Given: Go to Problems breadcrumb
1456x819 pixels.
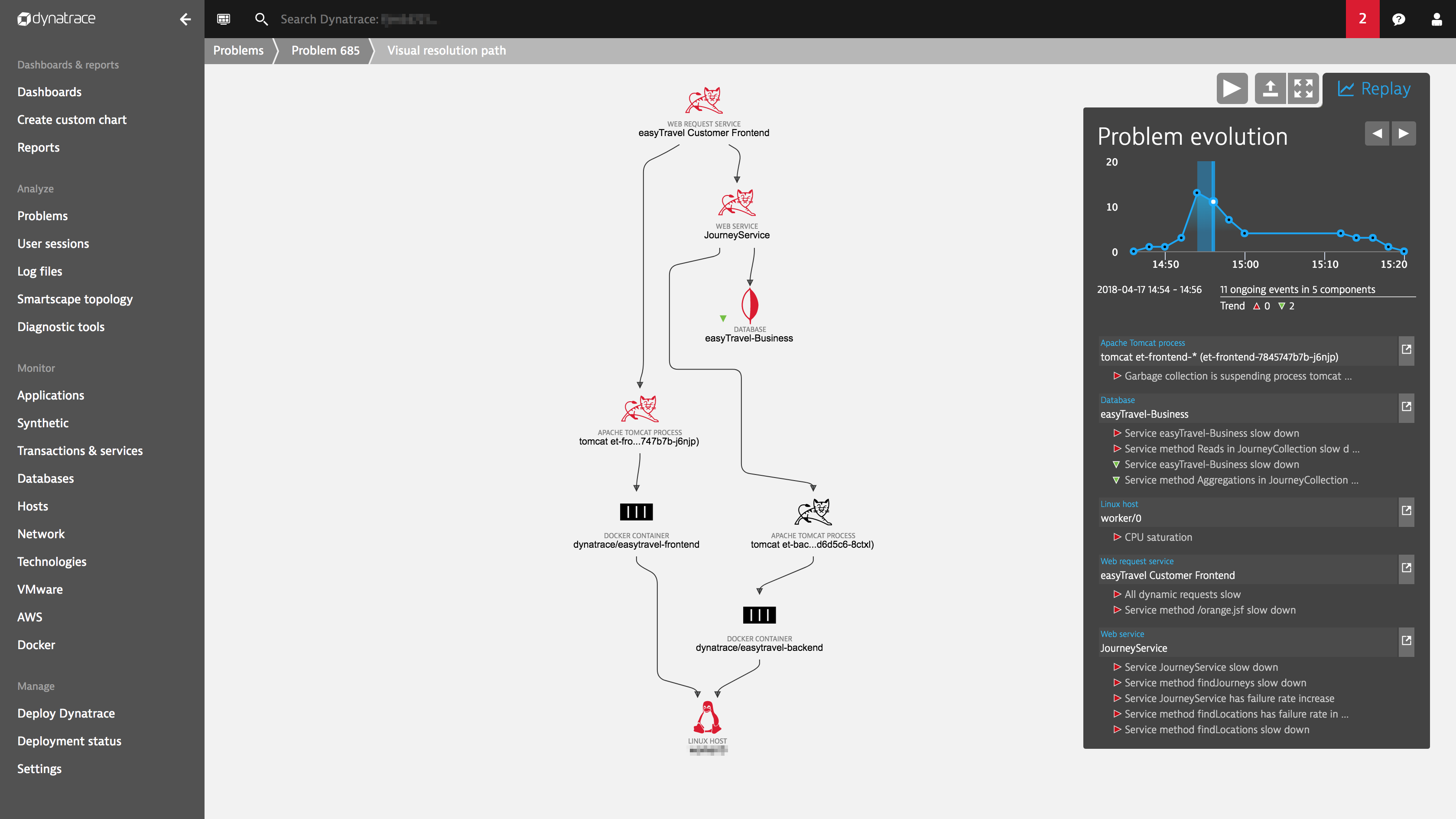Looking at the screenshot, I should [238, 50].
